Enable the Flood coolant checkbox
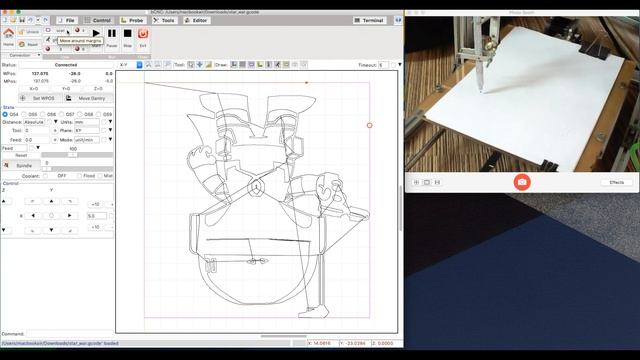The image size is (640, 360). click(x=80, y=176)
